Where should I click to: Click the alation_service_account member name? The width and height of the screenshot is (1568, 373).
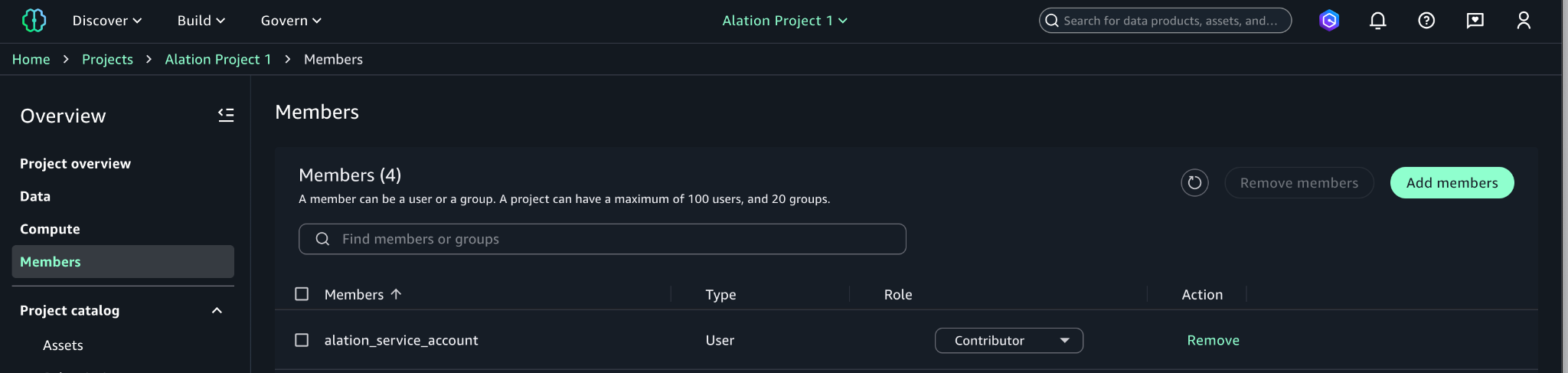401,340
